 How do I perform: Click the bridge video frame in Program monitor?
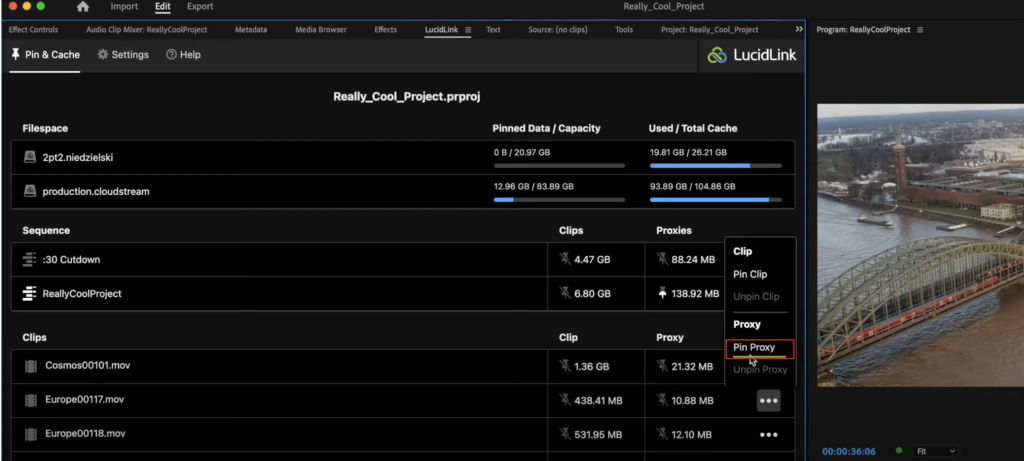point(920,245)
